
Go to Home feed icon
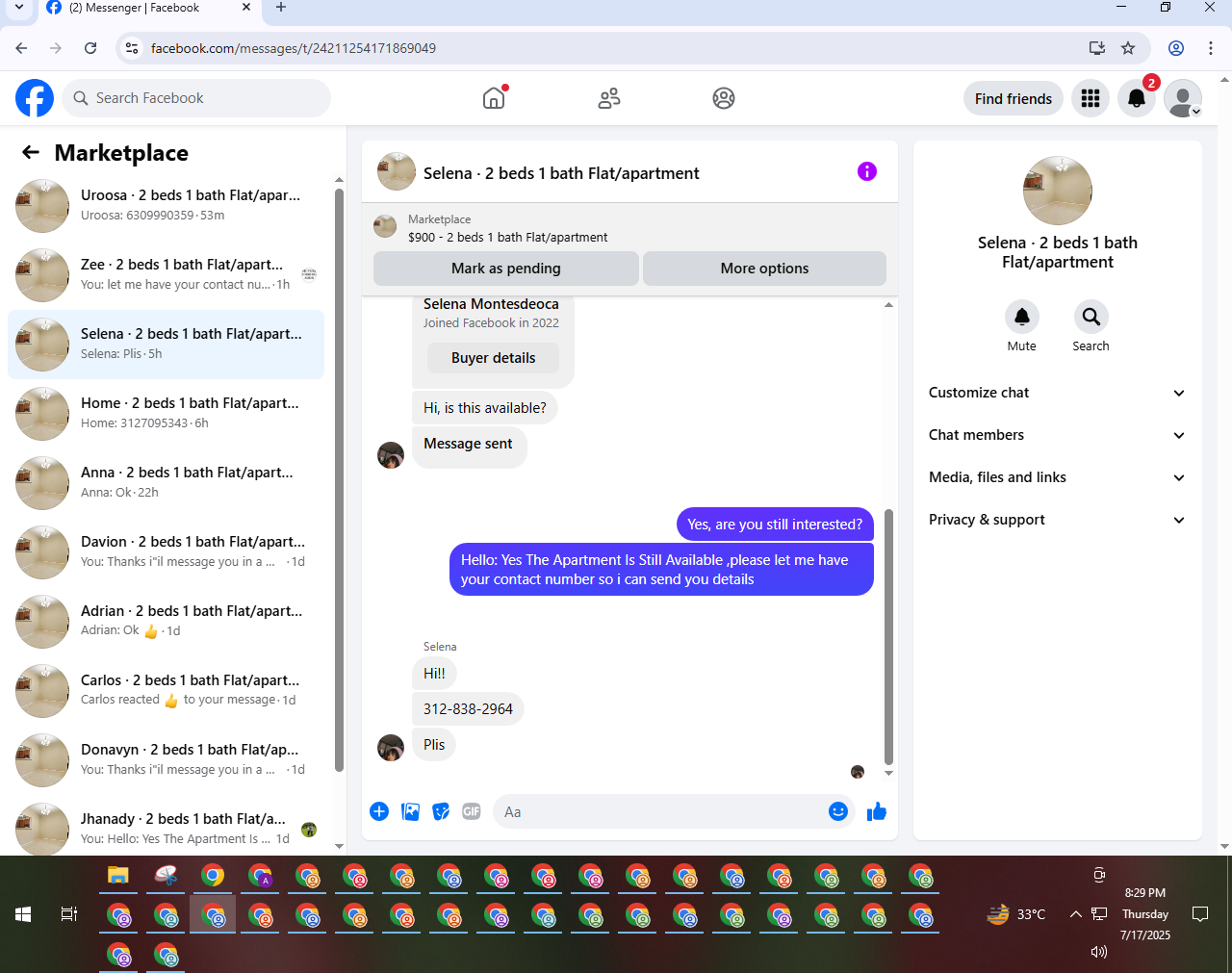pos(494,98)
